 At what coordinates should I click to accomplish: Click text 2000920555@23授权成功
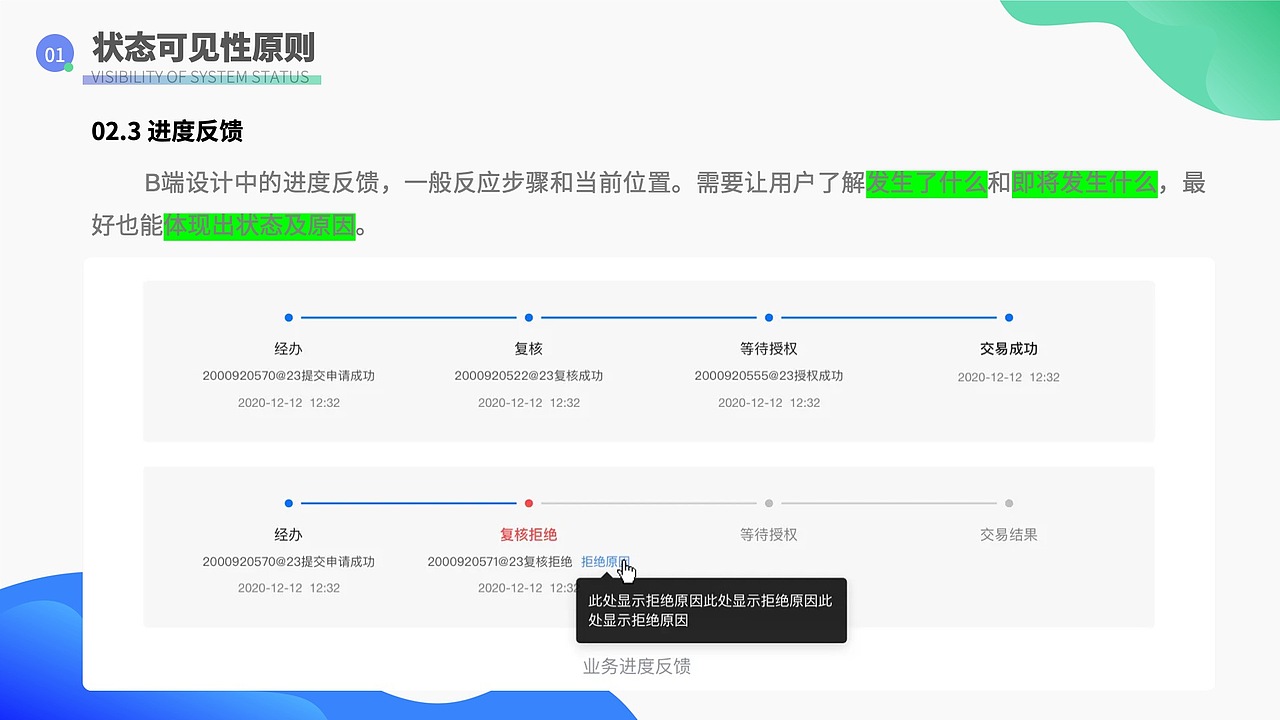[769, 376]
